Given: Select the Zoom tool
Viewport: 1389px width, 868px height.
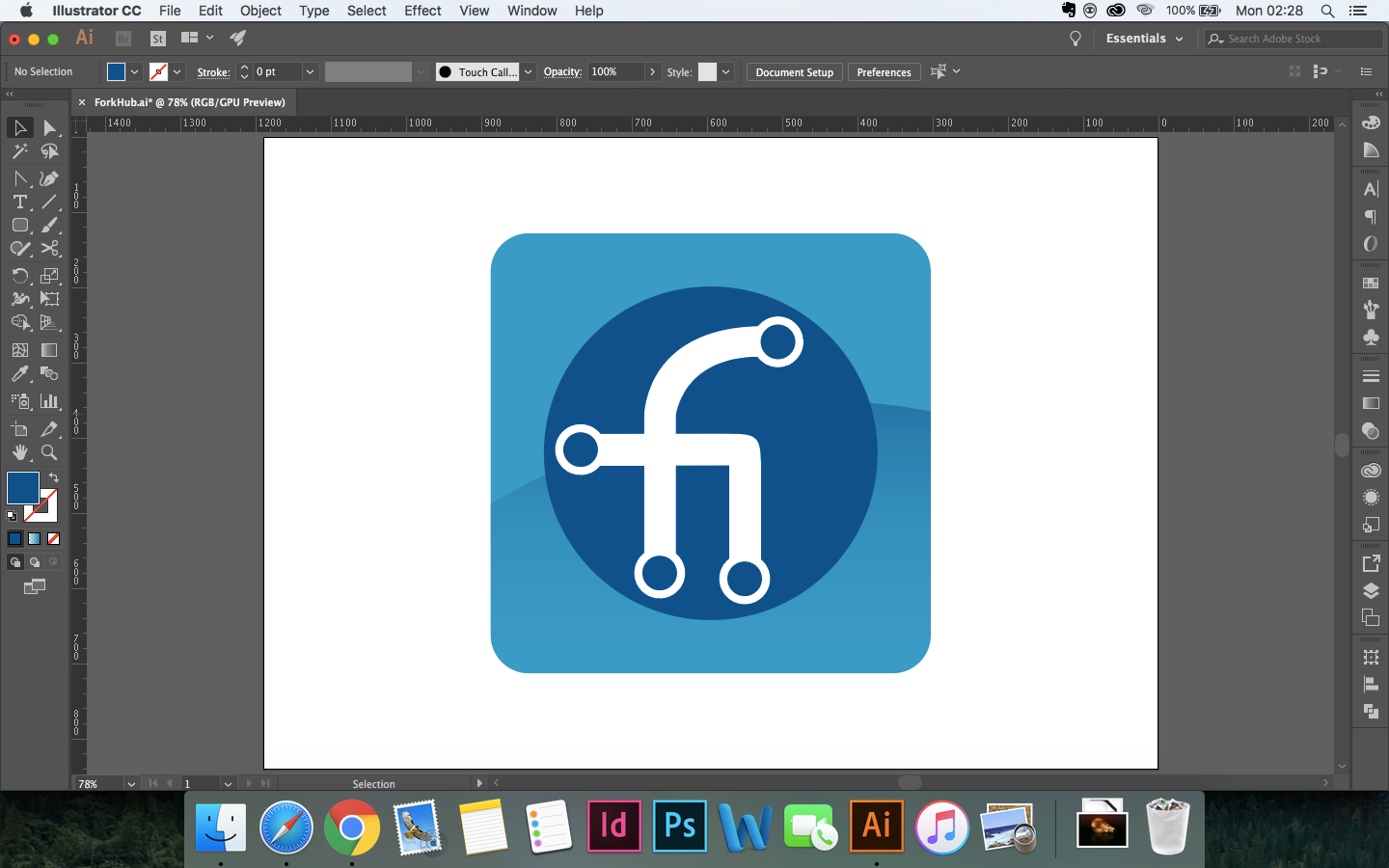Looking at the screenshot, I should [x=49, y=452].
